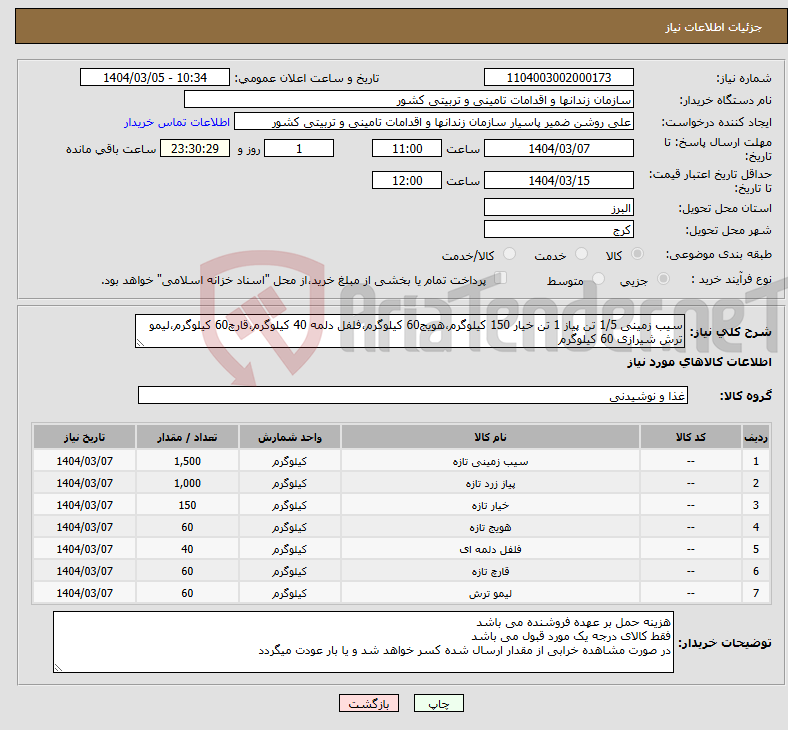Click the کد کالا column header
The width and height of the screenshot is (788, 730).
point(691,437)
